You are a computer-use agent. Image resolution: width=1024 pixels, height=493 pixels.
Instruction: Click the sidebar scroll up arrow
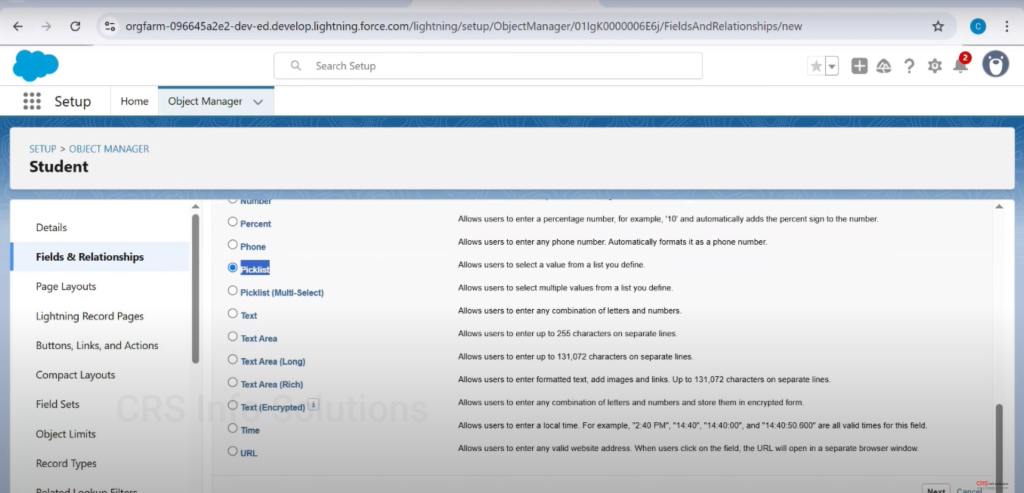[x=195, y=206]
